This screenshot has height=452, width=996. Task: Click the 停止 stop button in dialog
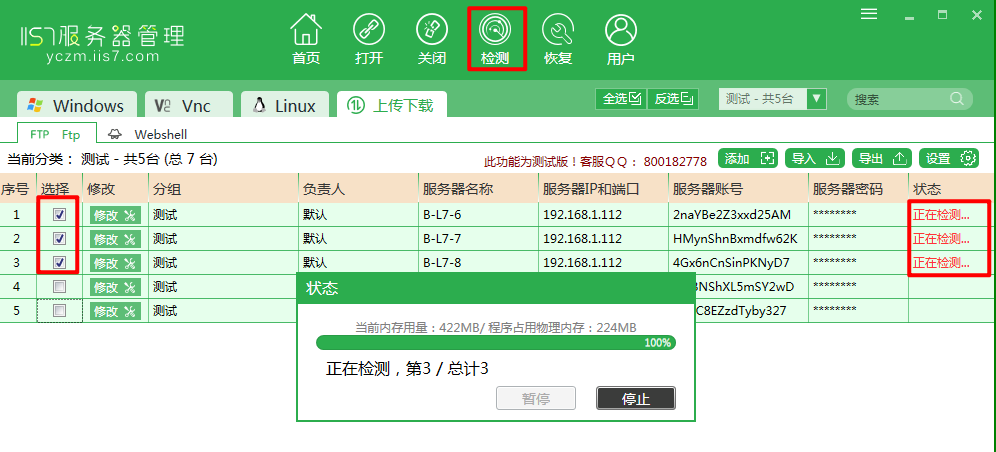pyautogui.click(x=636, y=399)
